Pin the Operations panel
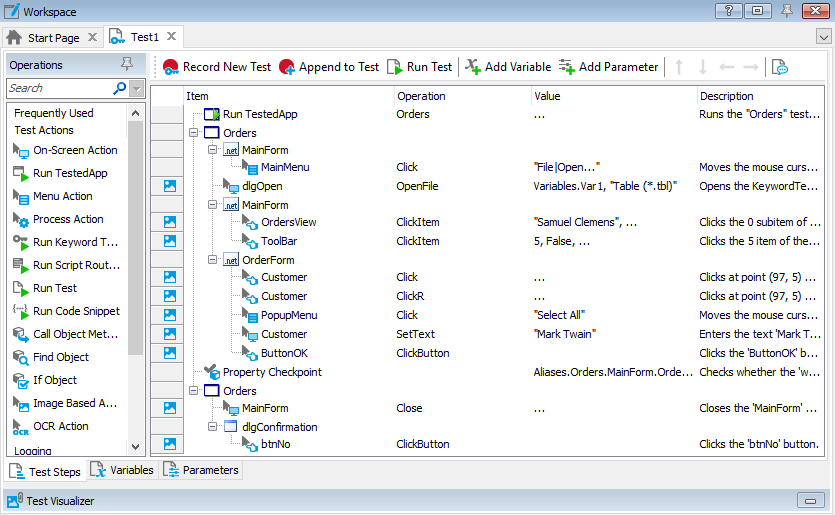This screenshot has height=515, width=835. [127, 64]
